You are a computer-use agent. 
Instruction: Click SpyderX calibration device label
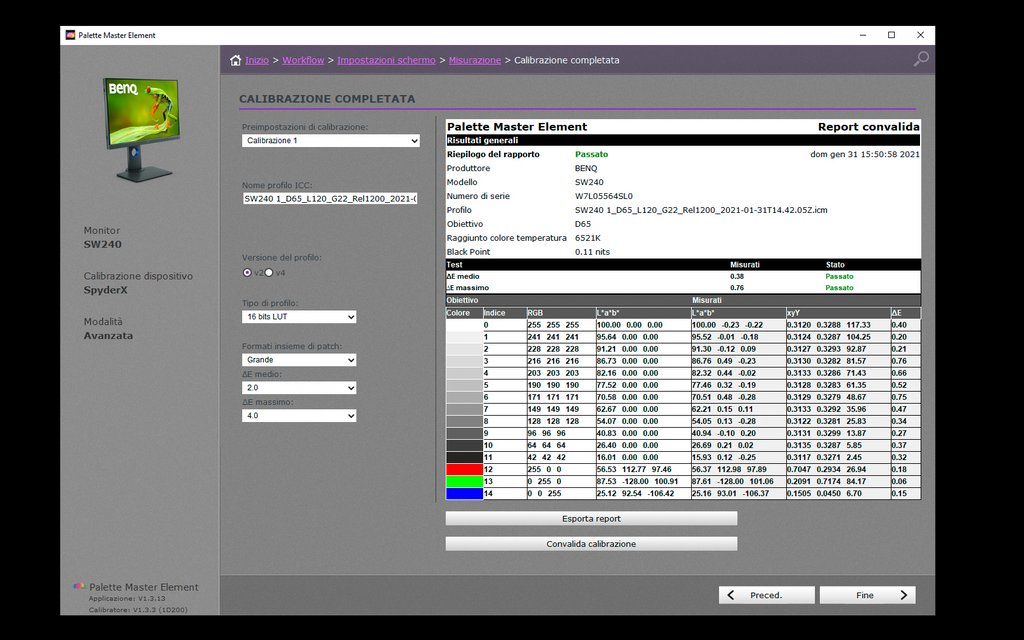click(x=105, y=290)
